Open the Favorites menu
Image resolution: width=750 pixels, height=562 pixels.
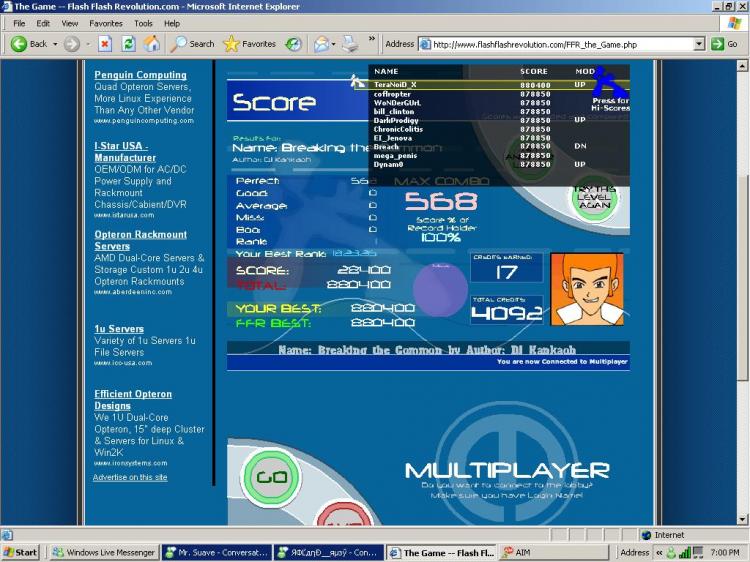[106, 23]
